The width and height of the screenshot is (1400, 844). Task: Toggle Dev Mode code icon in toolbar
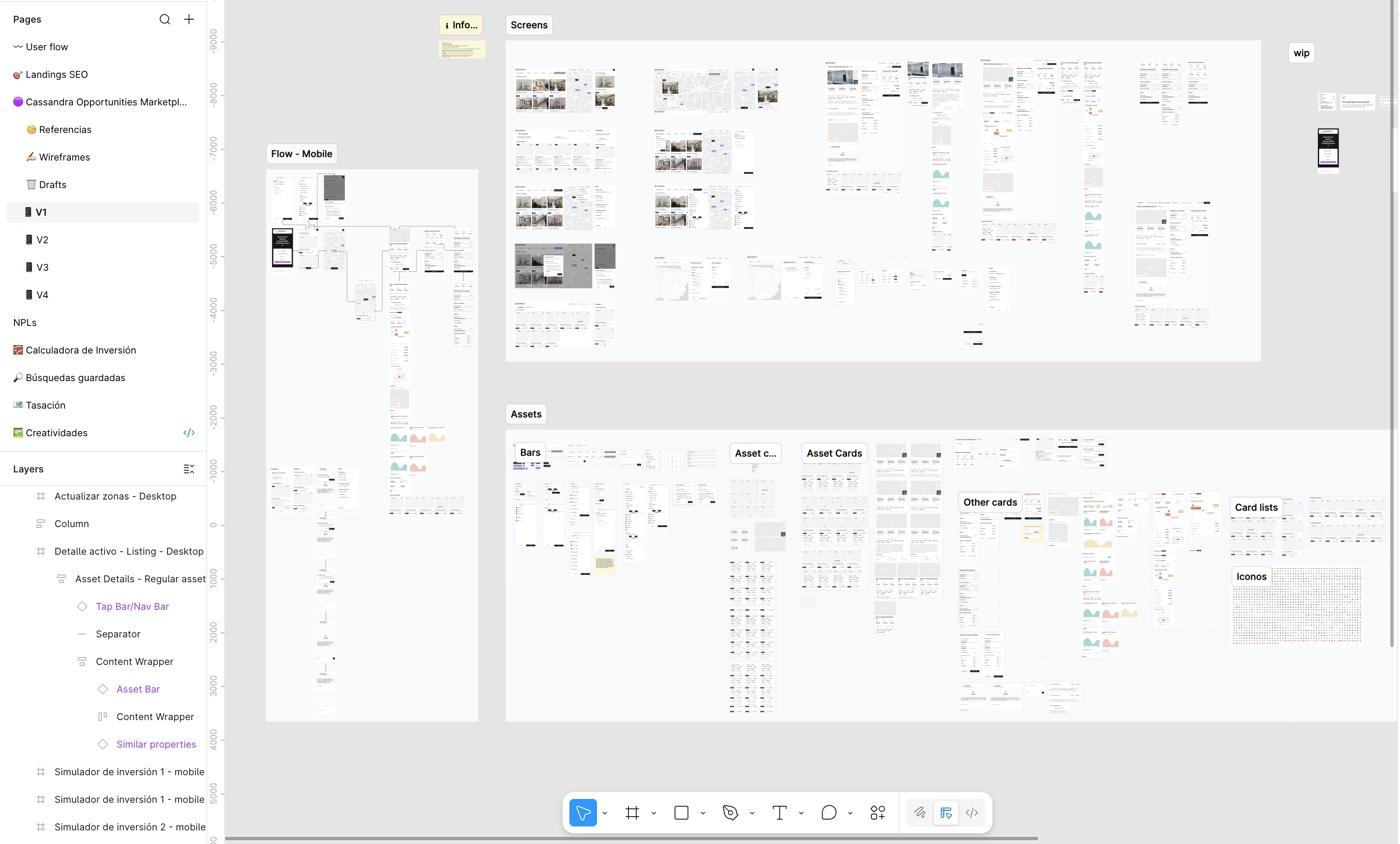pos(971,813)
